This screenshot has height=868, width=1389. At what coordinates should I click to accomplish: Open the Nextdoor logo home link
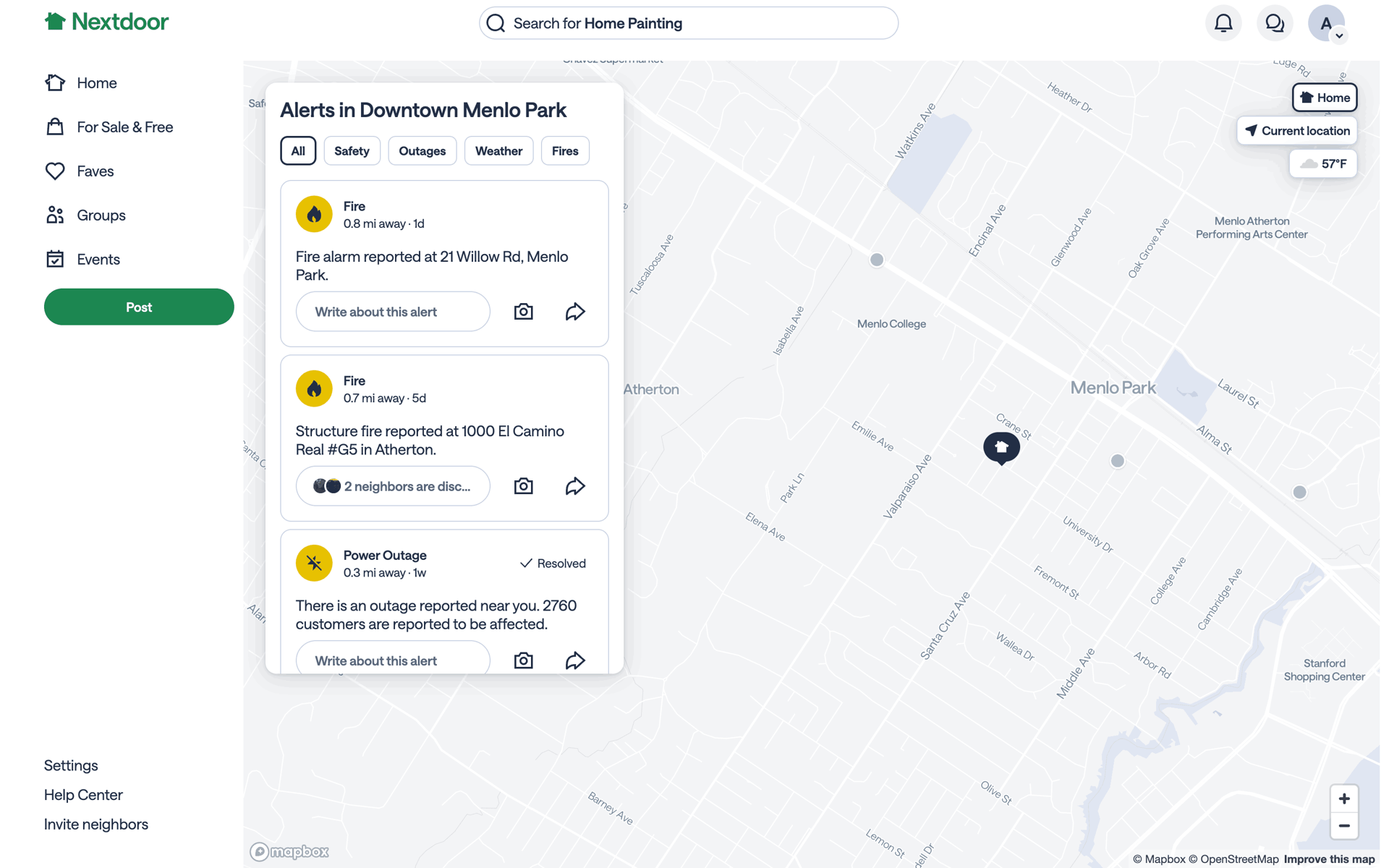point(106,22)
